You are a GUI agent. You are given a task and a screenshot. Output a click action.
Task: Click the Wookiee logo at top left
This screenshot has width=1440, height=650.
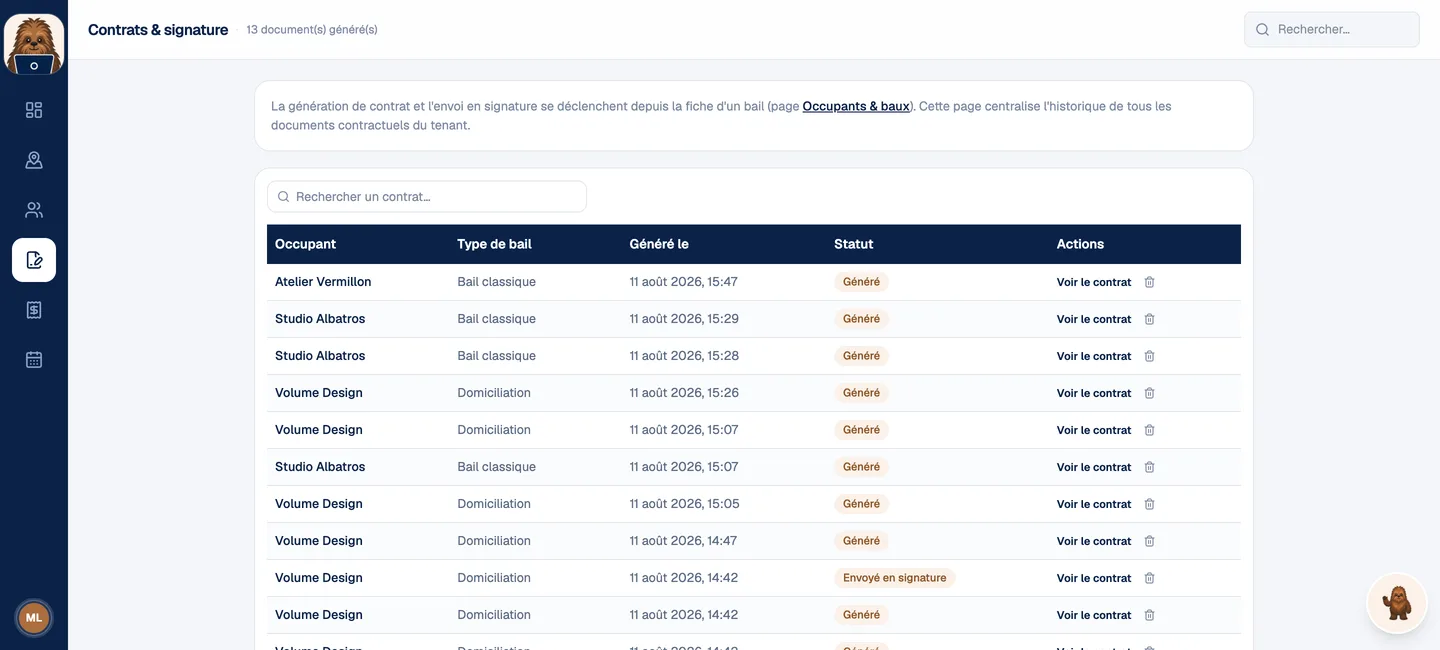(x=34, y=44)
